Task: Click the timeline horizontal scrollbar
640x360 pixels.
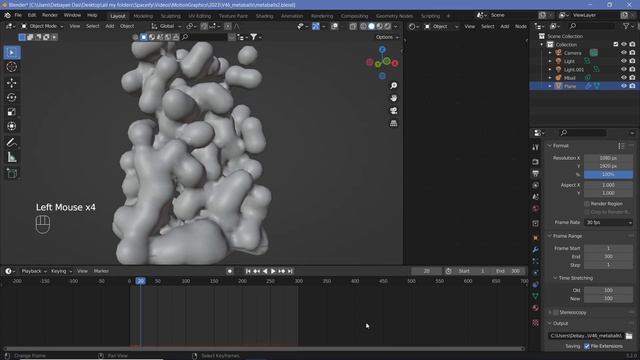Action: (x=264, y=349)
